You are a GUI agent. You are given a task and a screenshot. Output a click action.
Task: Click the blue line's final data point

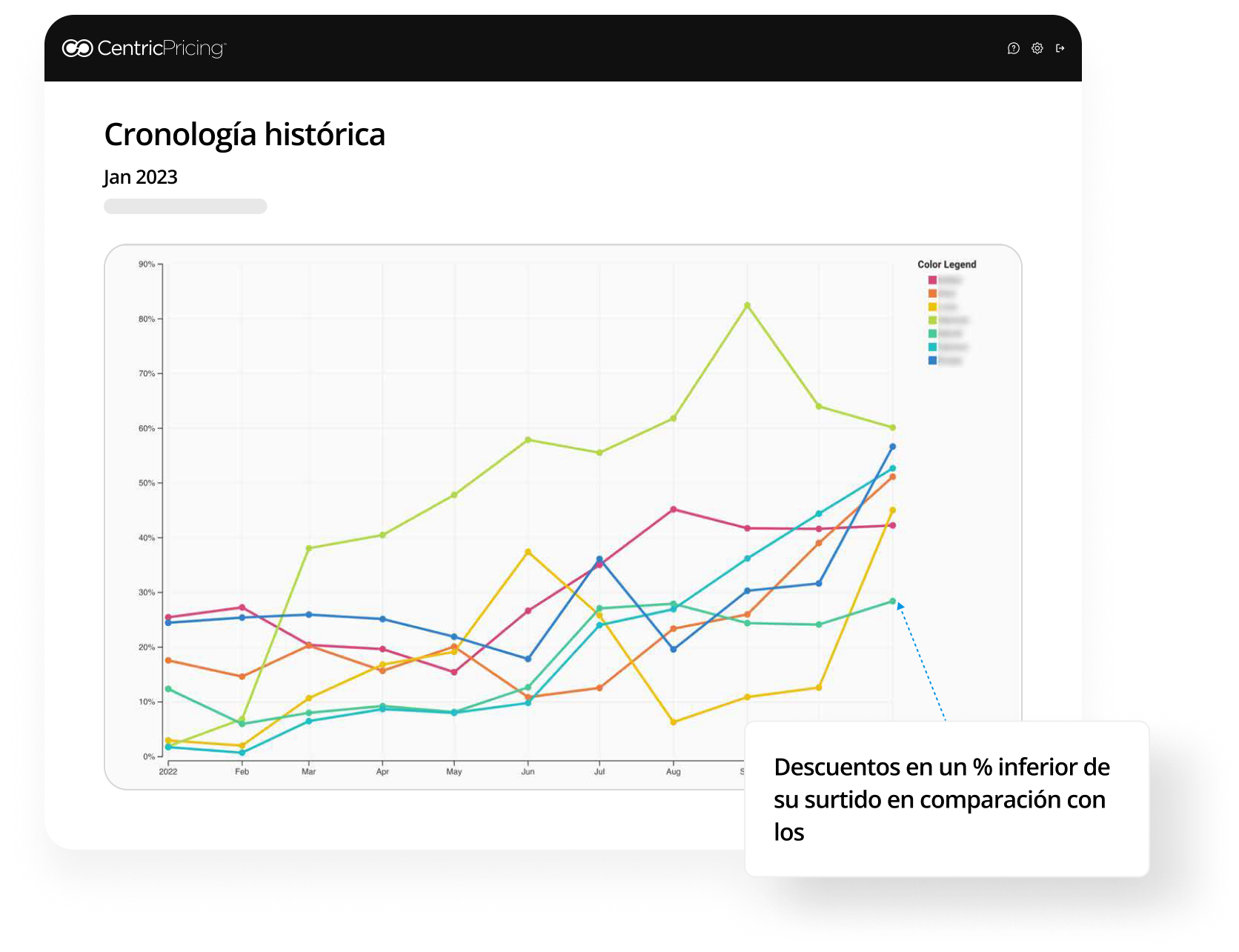point(892,447)
